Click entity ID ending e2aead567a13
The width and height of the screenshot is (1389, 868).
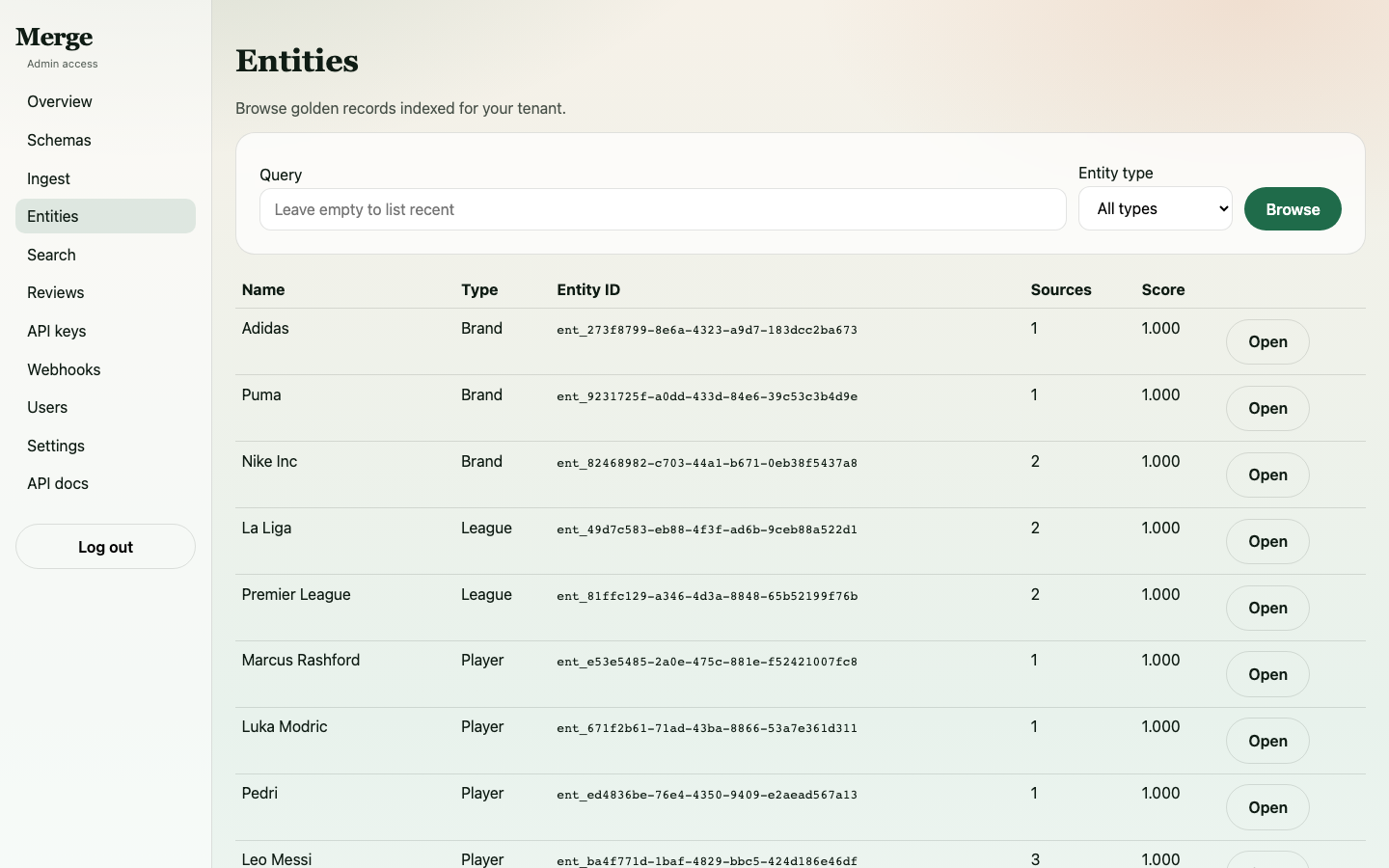point(707,795)
